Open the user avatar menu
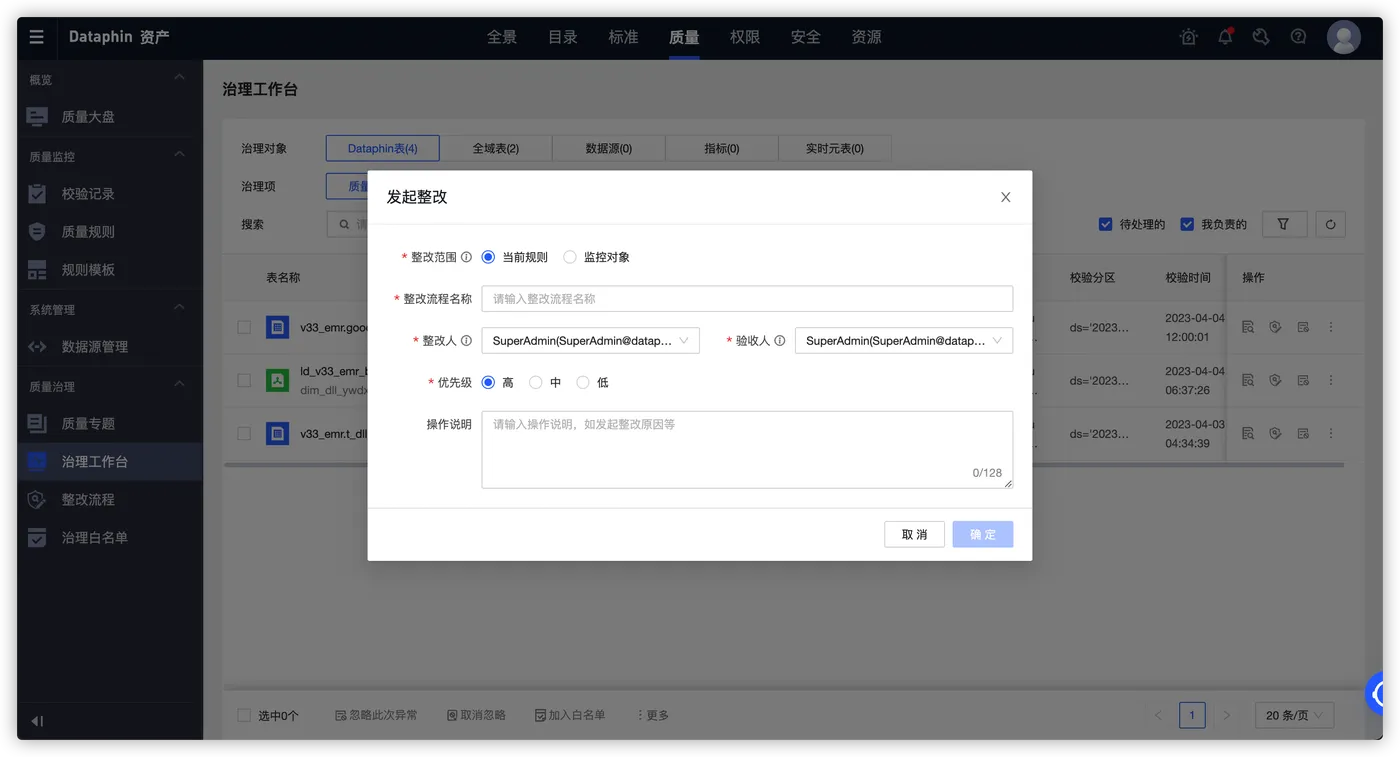This screenshot has height=757, width=1400. (1343, 37)
